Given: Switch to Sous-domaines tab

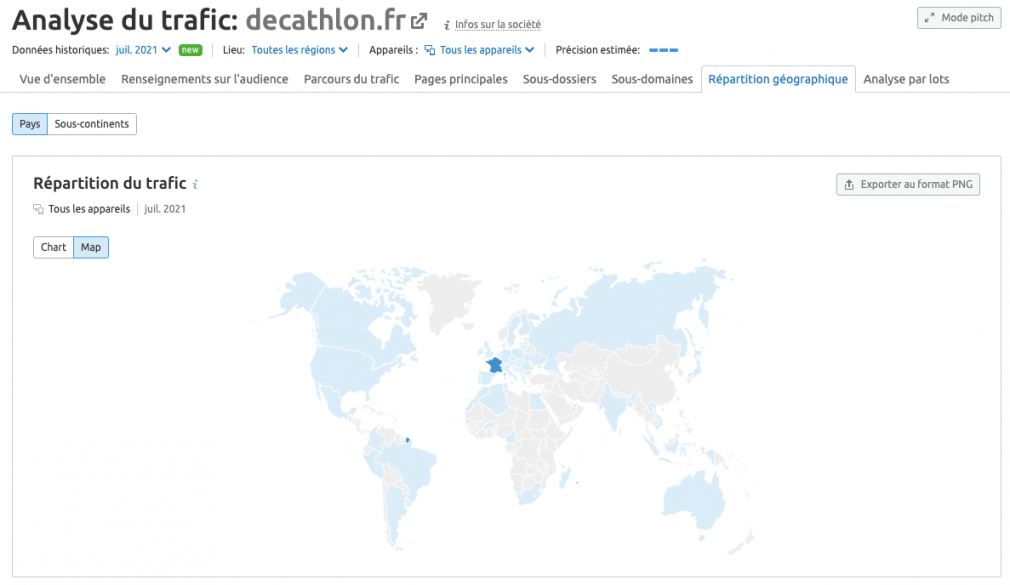Looking at the screenshot, I should click(x=652, y=79).
